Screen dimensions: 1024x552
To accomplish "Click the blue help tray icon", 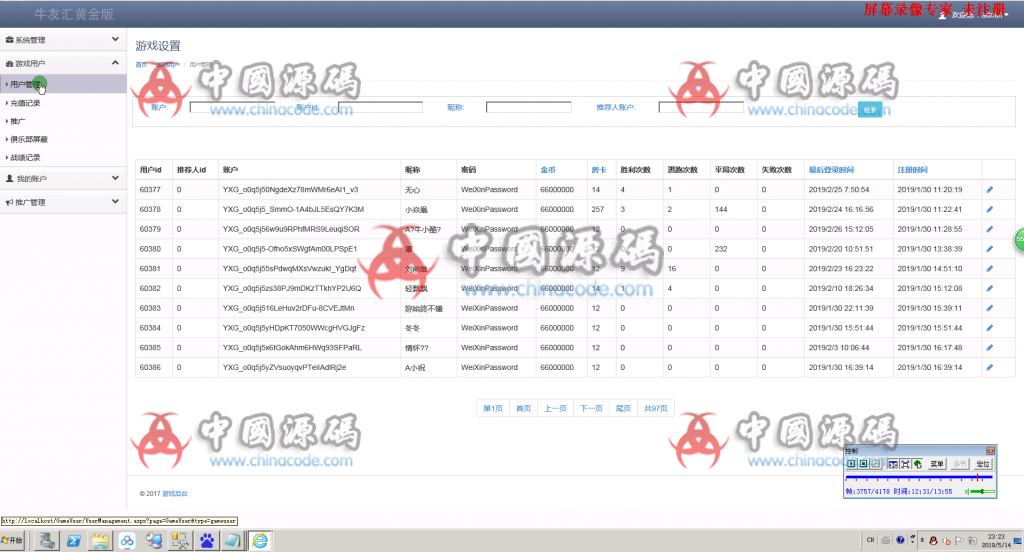I will 900,540.
